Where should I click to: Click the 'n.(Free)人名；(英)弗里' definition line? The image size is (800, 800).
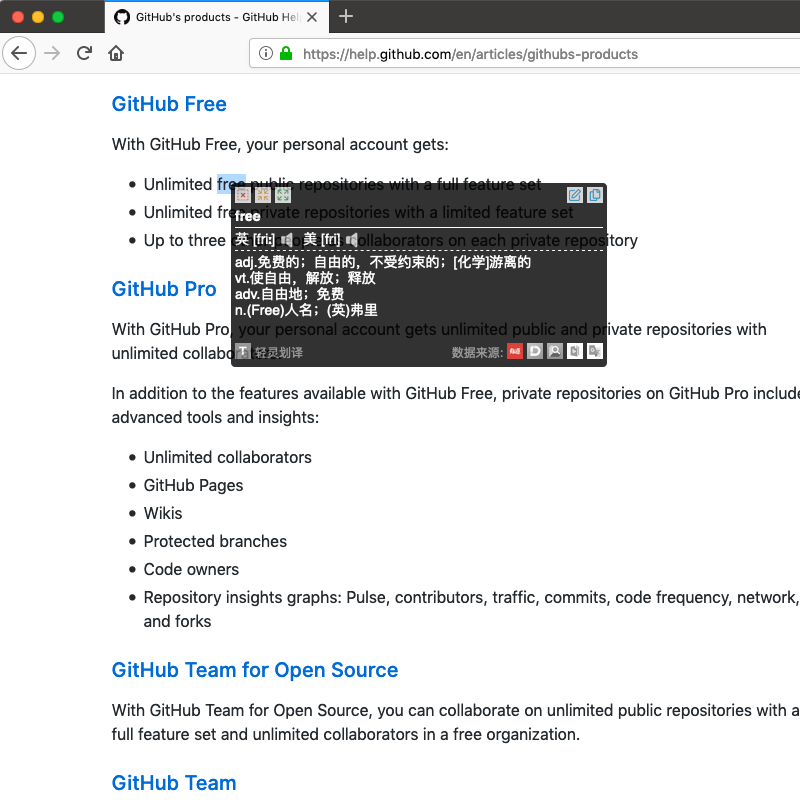306,310
